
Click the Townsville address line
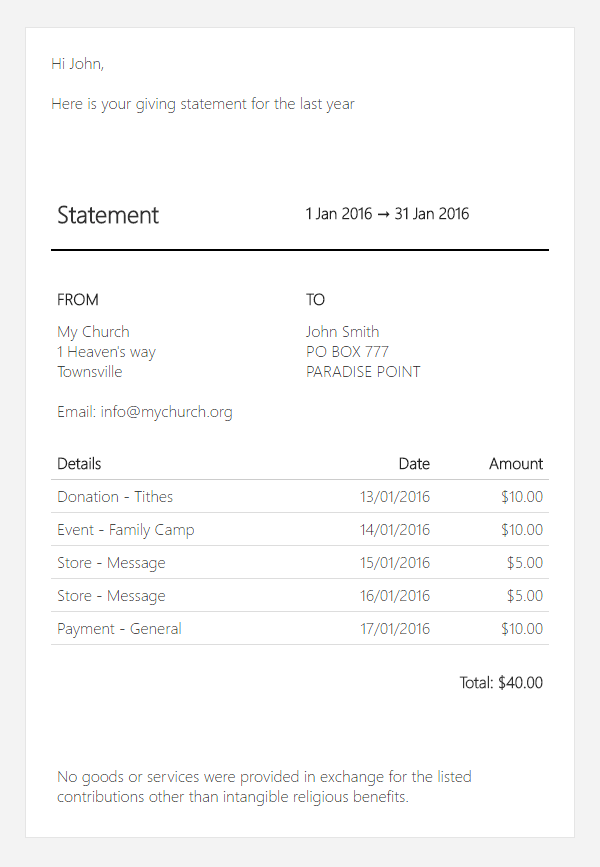[x=90, y=372]
